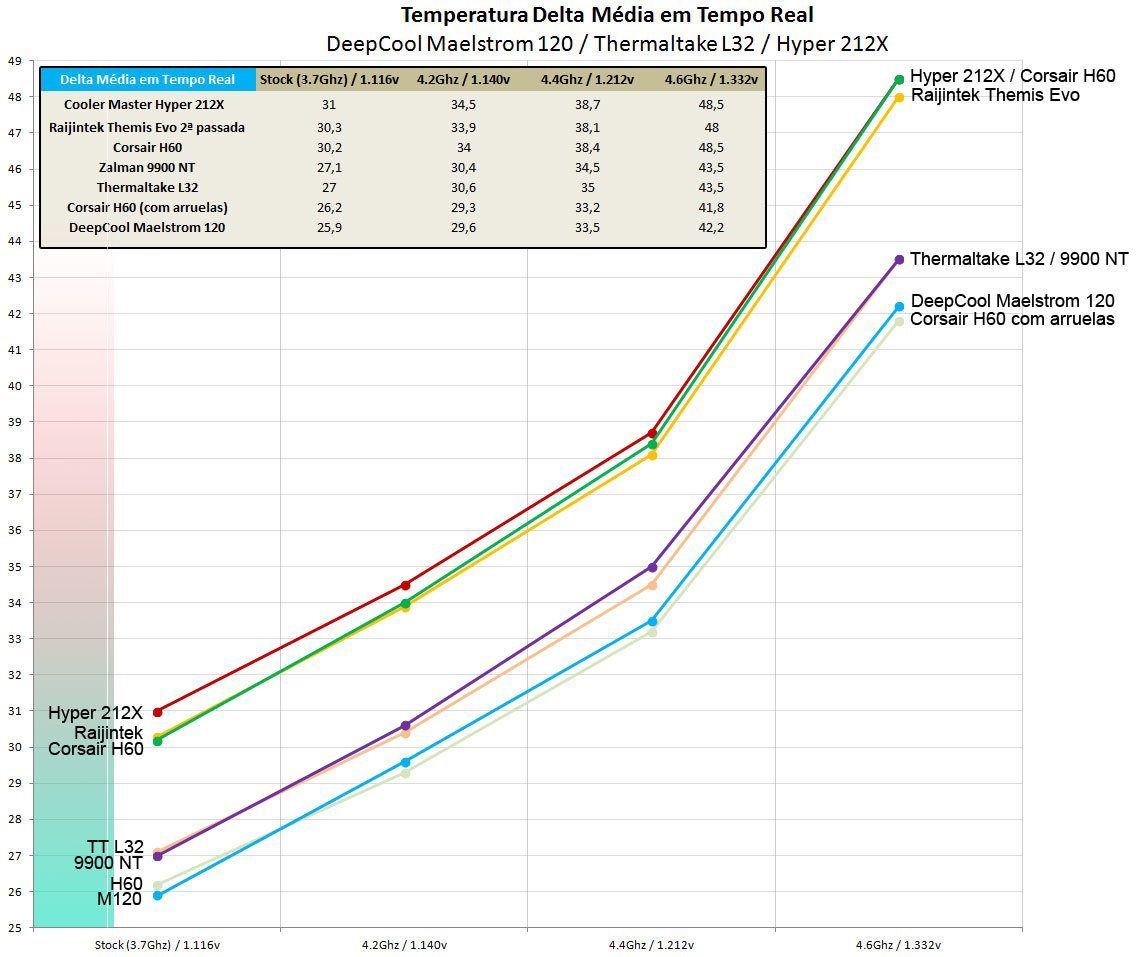Click table row label "Cooler Master Hyper 212X"

pos(144,104)
